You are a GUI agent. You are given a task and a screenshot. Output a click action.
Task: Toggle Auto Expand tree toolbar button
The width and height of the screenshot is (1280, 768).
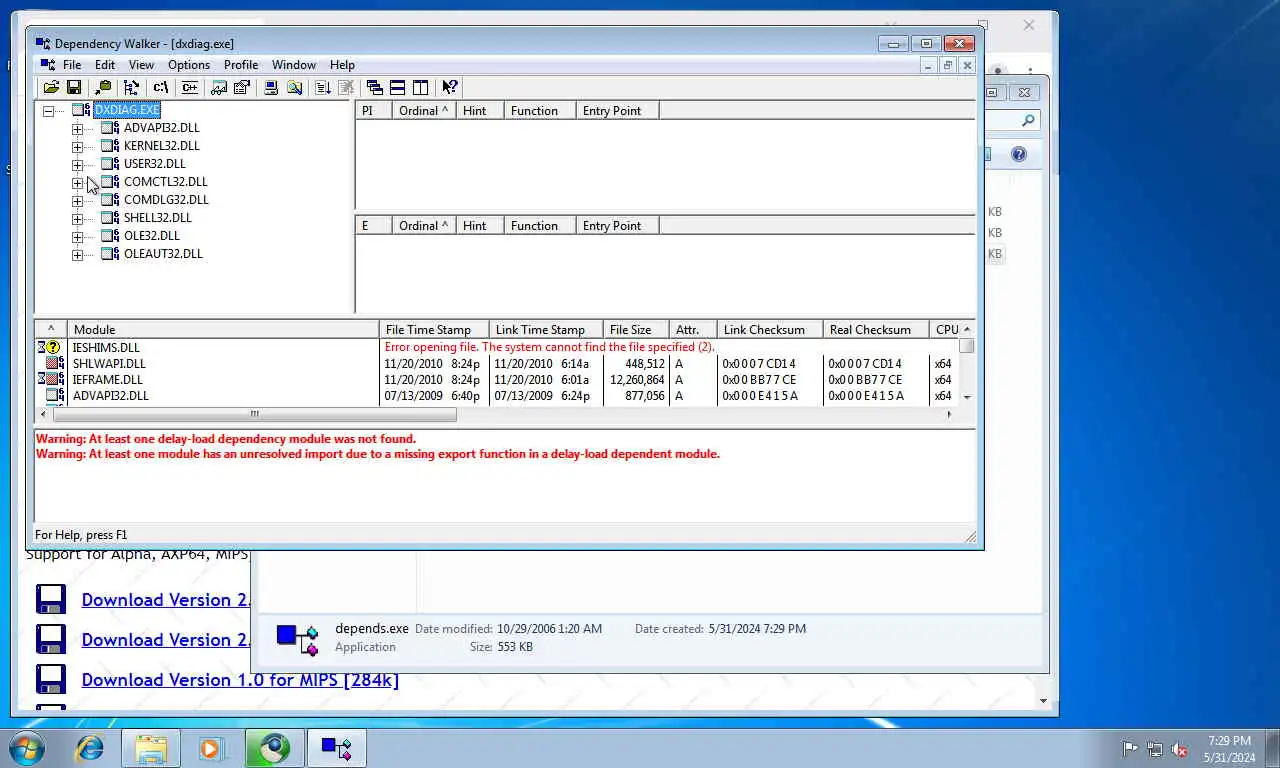coord(131,88)
